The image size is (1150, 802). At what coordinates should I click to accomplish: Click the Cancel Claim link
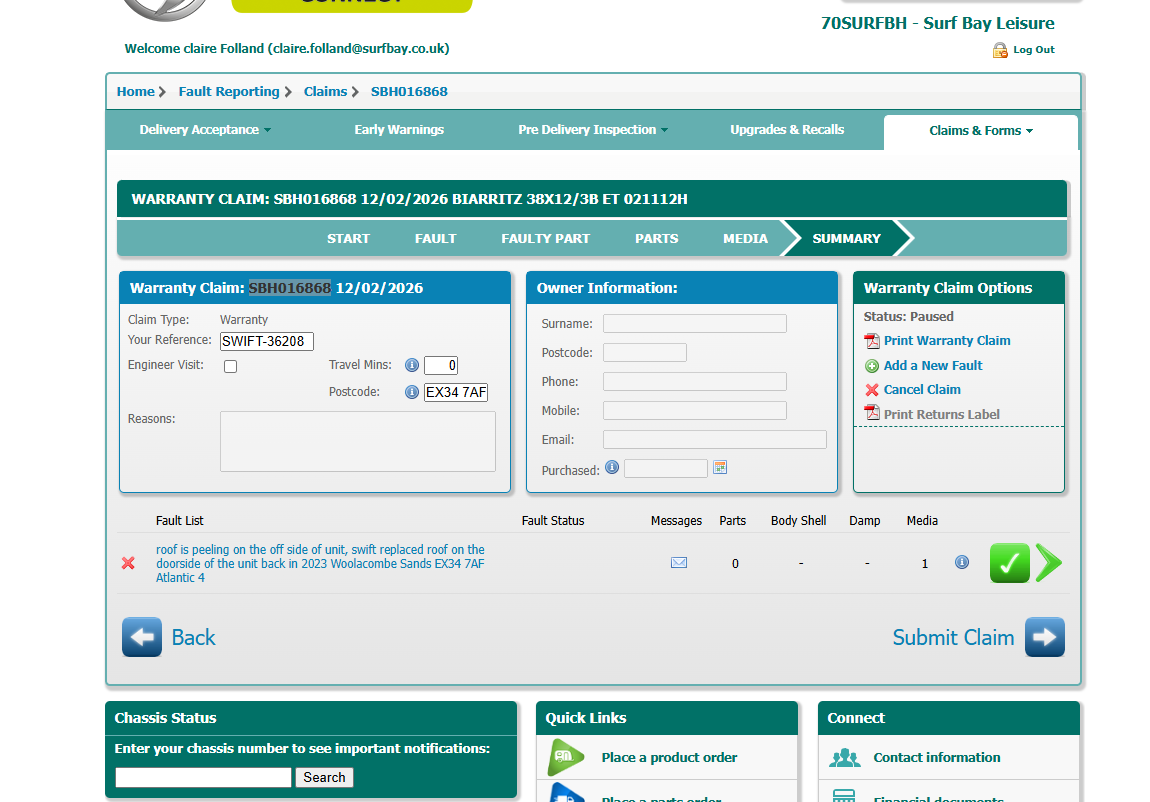(x=922, y=390)
